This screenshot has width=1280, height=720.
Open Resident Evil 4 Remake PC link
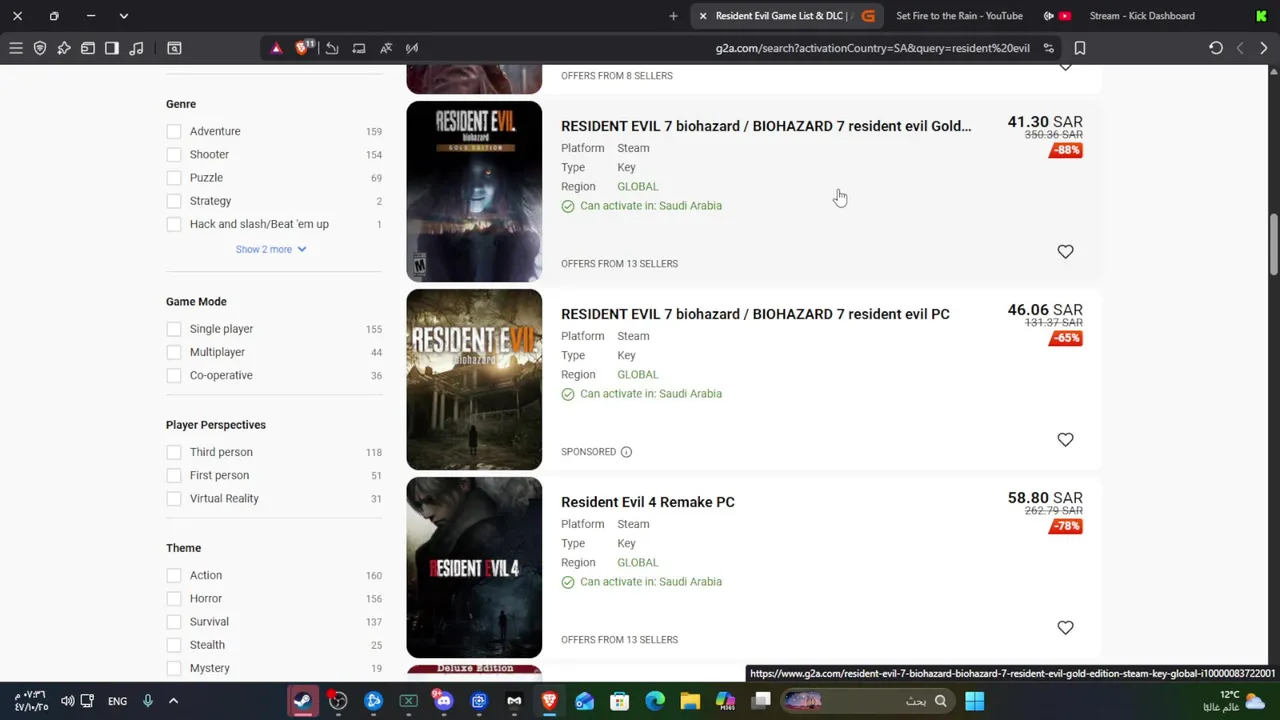tap(648, 502)
